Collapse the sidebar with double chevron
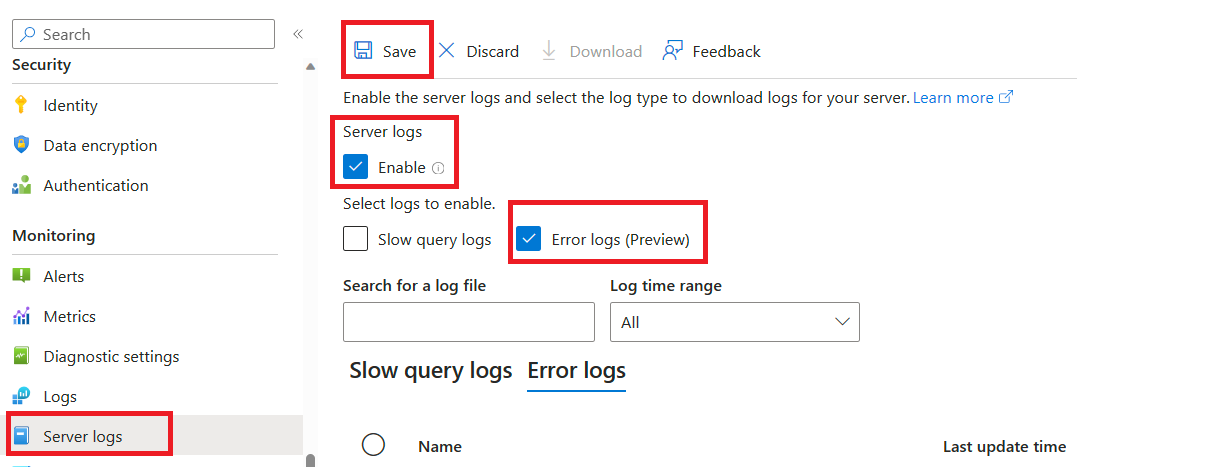Image resolution: width=1220 pixels, height=467 pixels. pos(297,34)
